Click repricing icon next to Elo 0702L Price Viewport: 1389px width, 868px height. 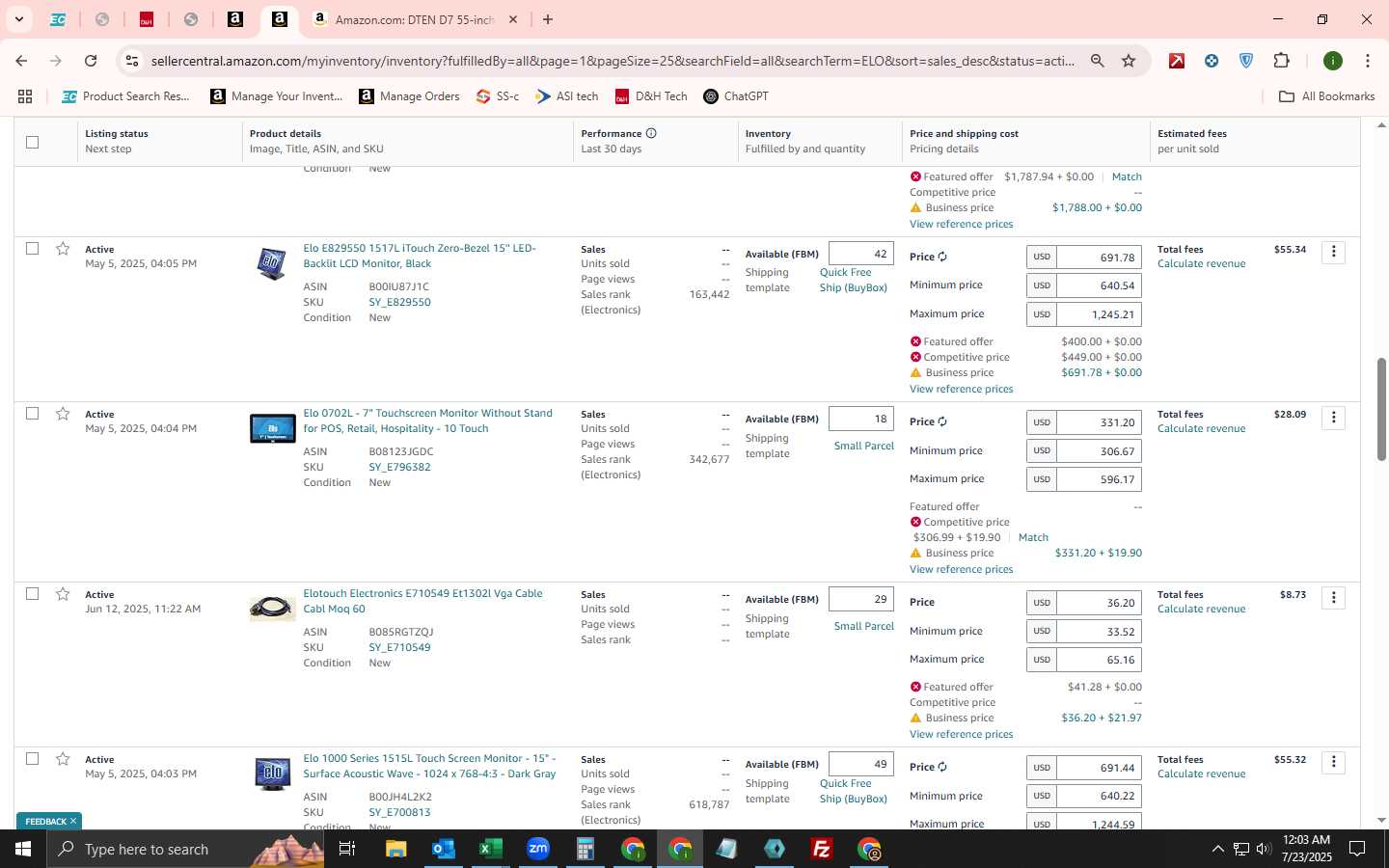[x=942, y=421]
